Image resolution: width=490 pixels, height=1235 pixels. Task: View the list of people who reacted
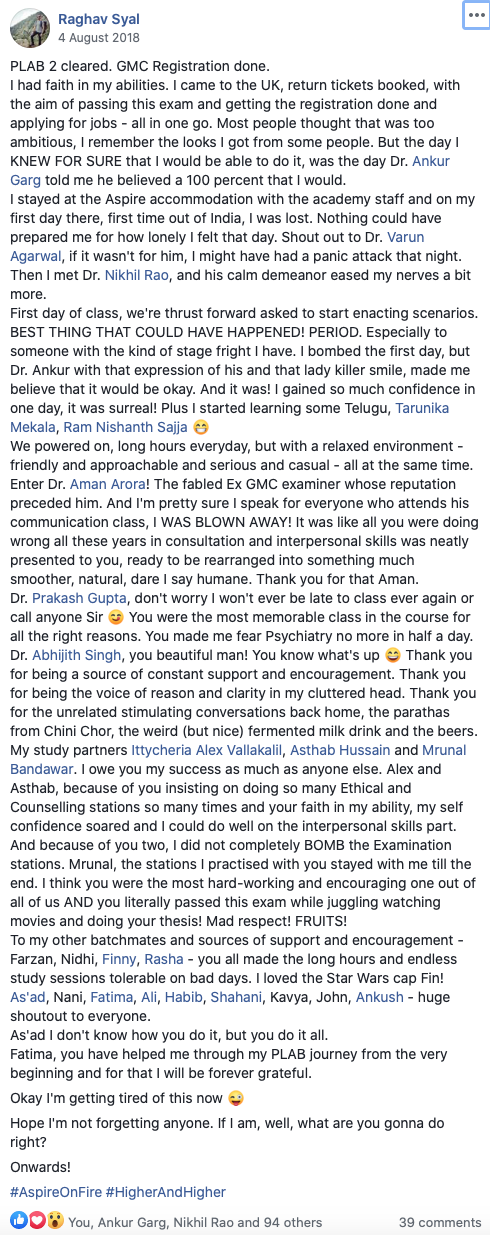coord(194,1222)
